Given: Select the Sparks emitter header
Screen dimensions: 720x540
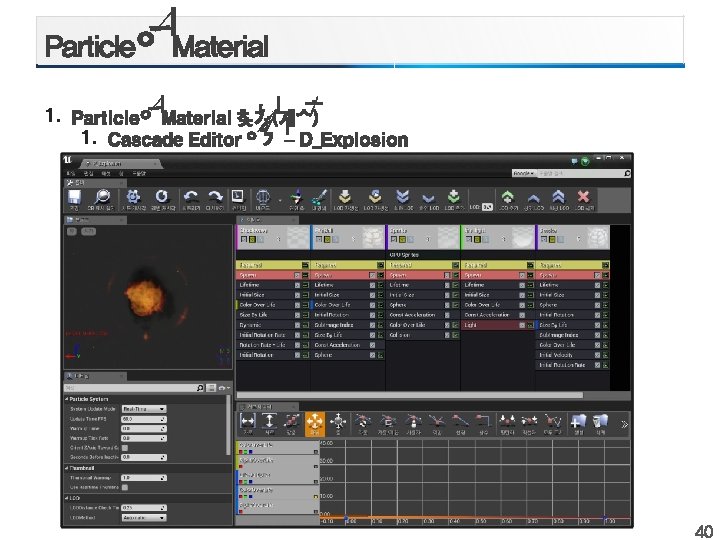Looking at the screenshot, I should tap(423, 237).
